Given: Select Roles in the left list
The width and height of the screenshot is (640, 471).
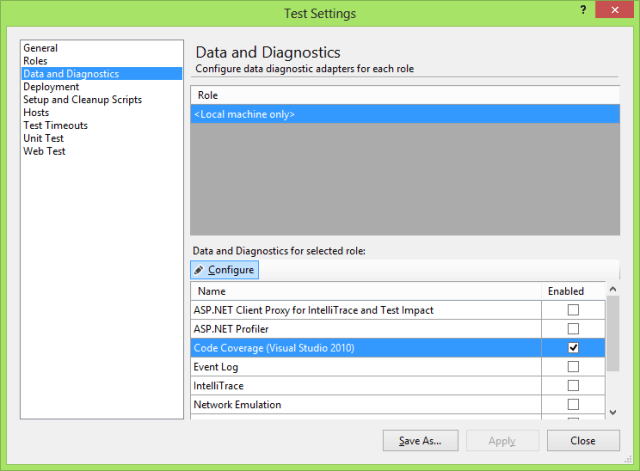Looking at the screenshot, I should (x=36, y=61).
